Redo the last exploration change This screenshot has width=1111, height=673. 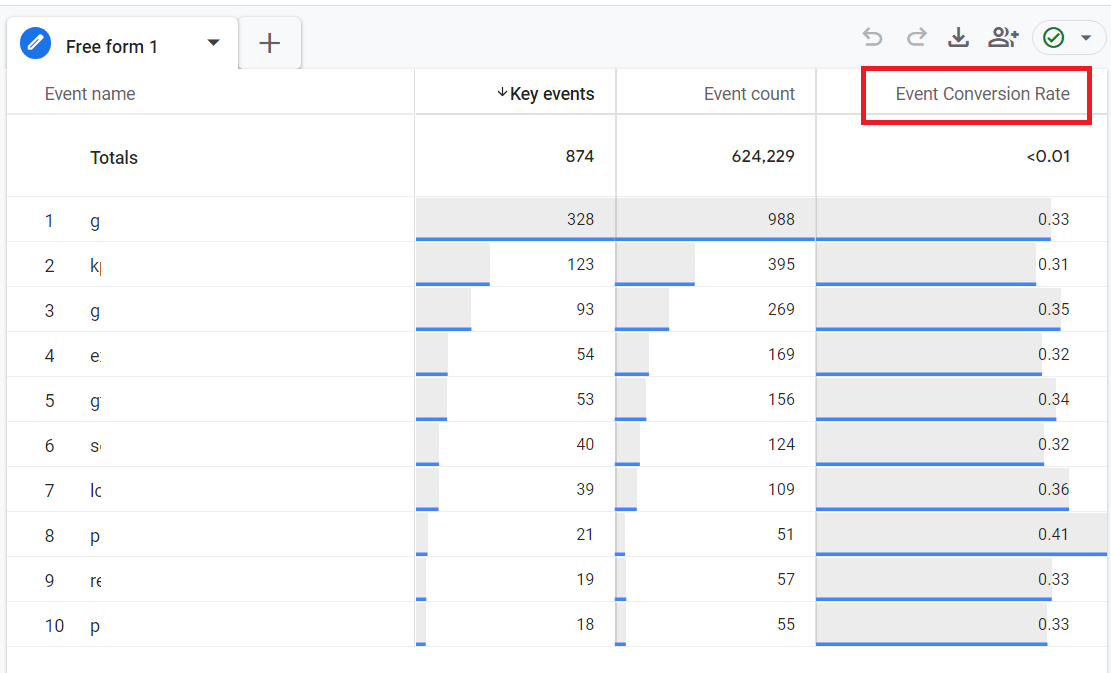click(916, 37)
